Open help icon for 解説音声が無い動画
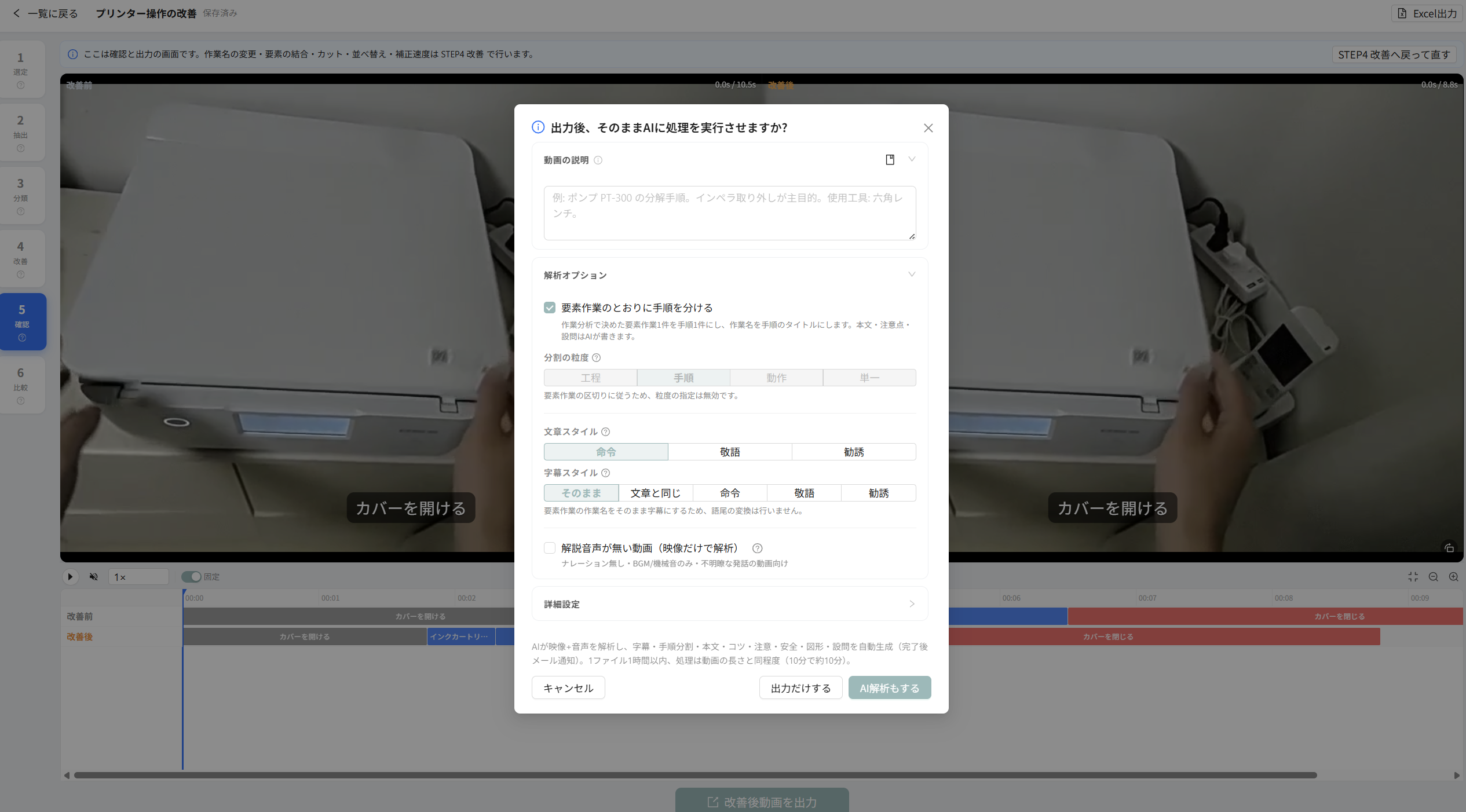The width and height of the screenshot is (1466, 812). (x=757, y=548)
